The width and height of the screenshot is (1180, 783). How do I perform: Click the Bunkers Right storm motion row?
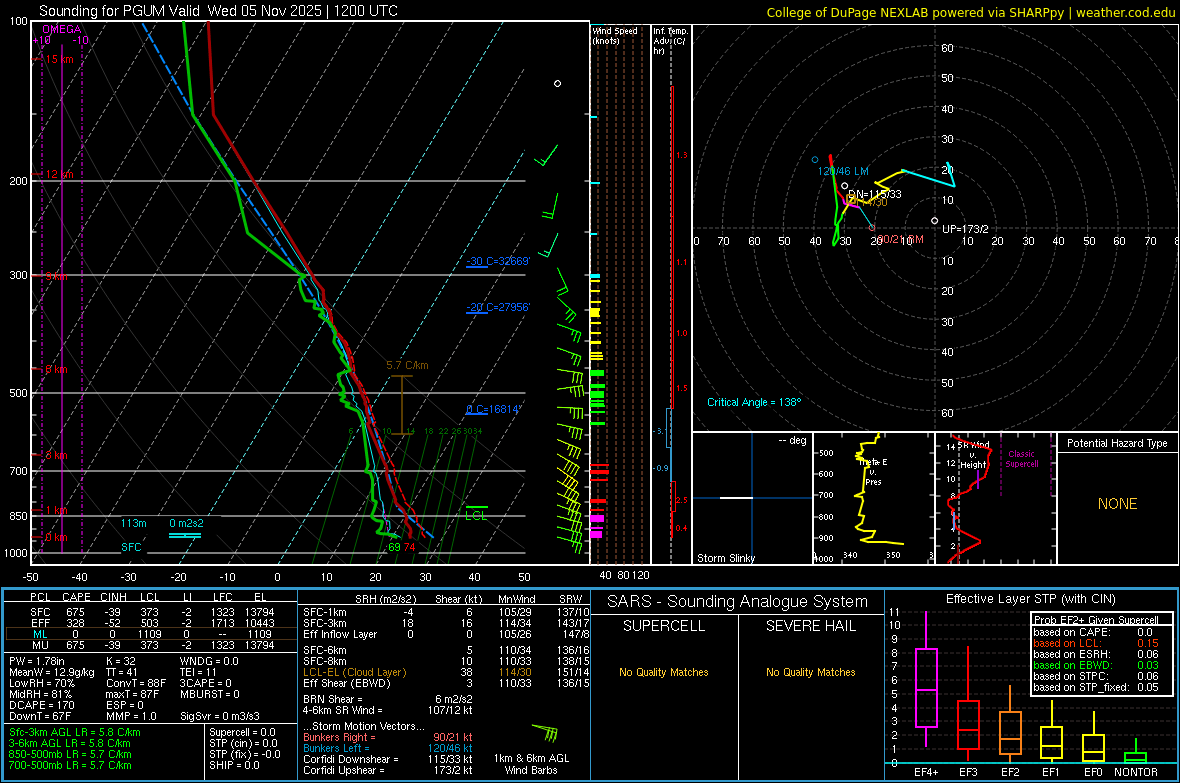point(388,737)
